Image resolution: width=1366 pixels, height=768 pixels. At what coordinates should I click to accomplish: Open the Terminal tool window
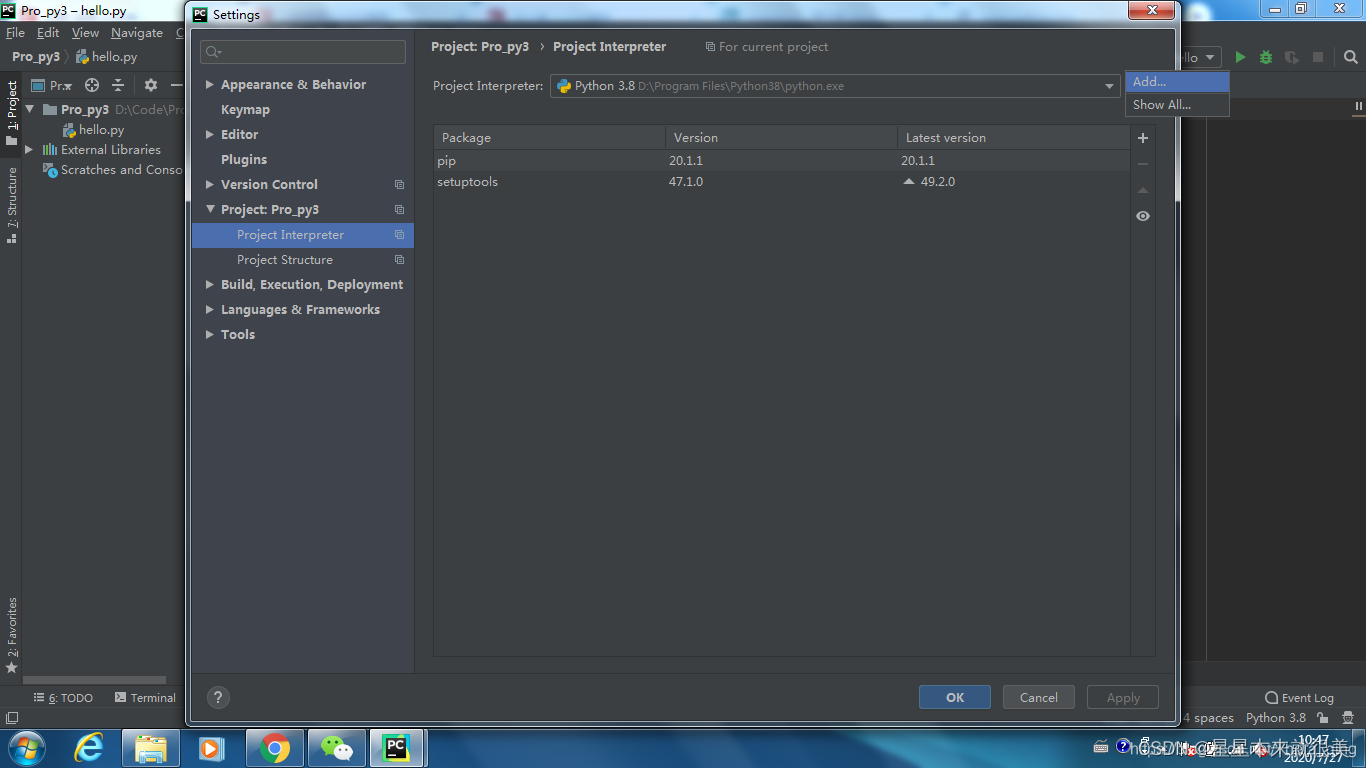[145, 698]
